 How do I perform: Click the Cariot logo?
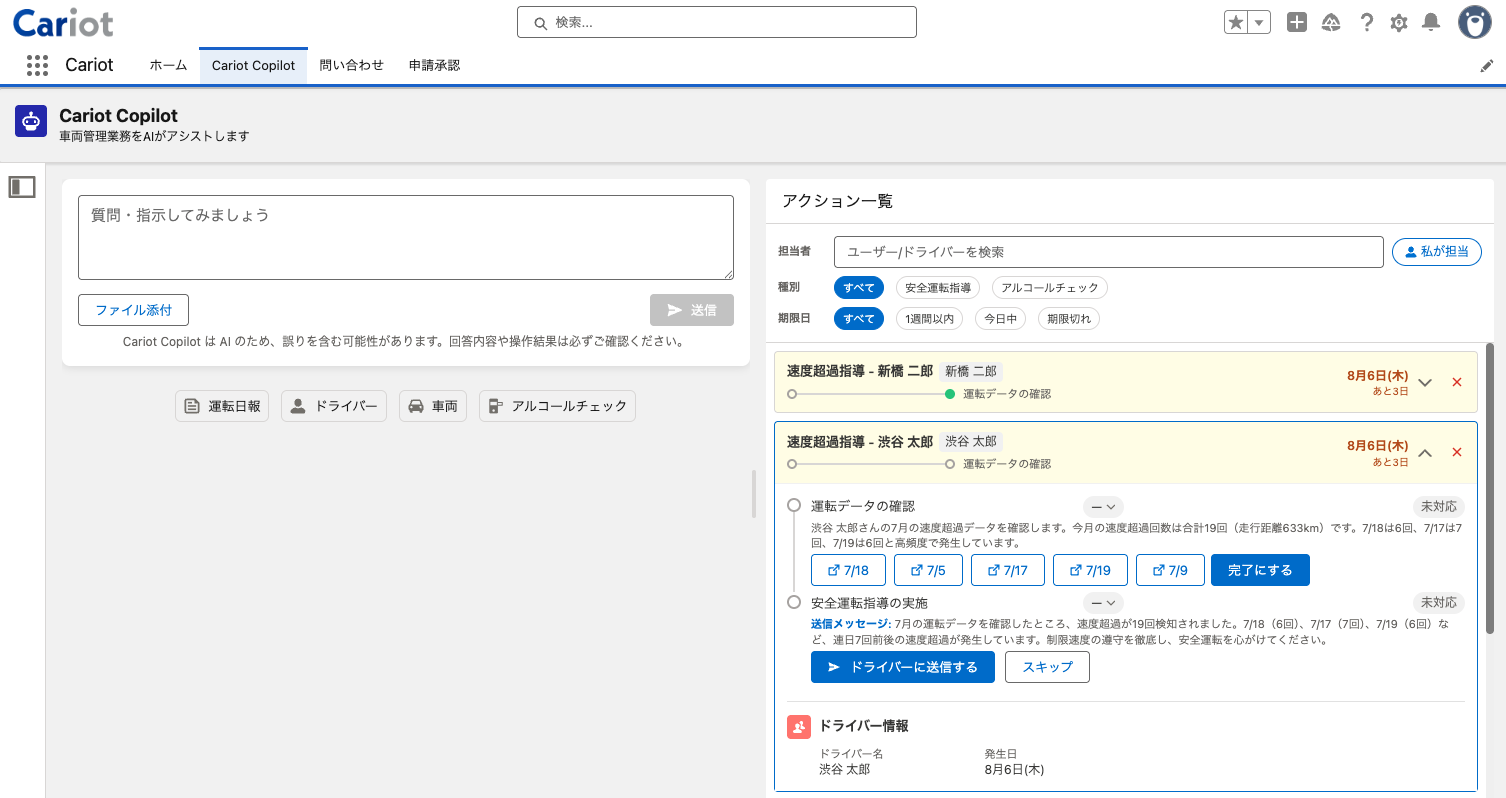(63, 22)
